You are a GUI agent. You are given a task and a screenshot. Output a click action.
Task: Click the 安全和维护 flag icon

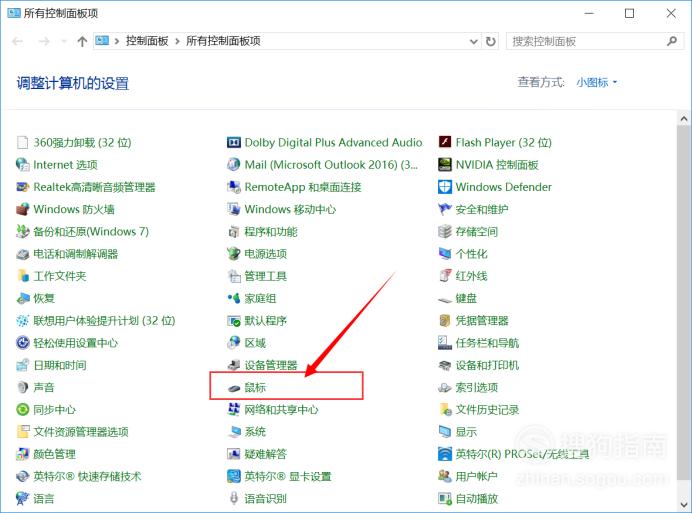(445, 209)
